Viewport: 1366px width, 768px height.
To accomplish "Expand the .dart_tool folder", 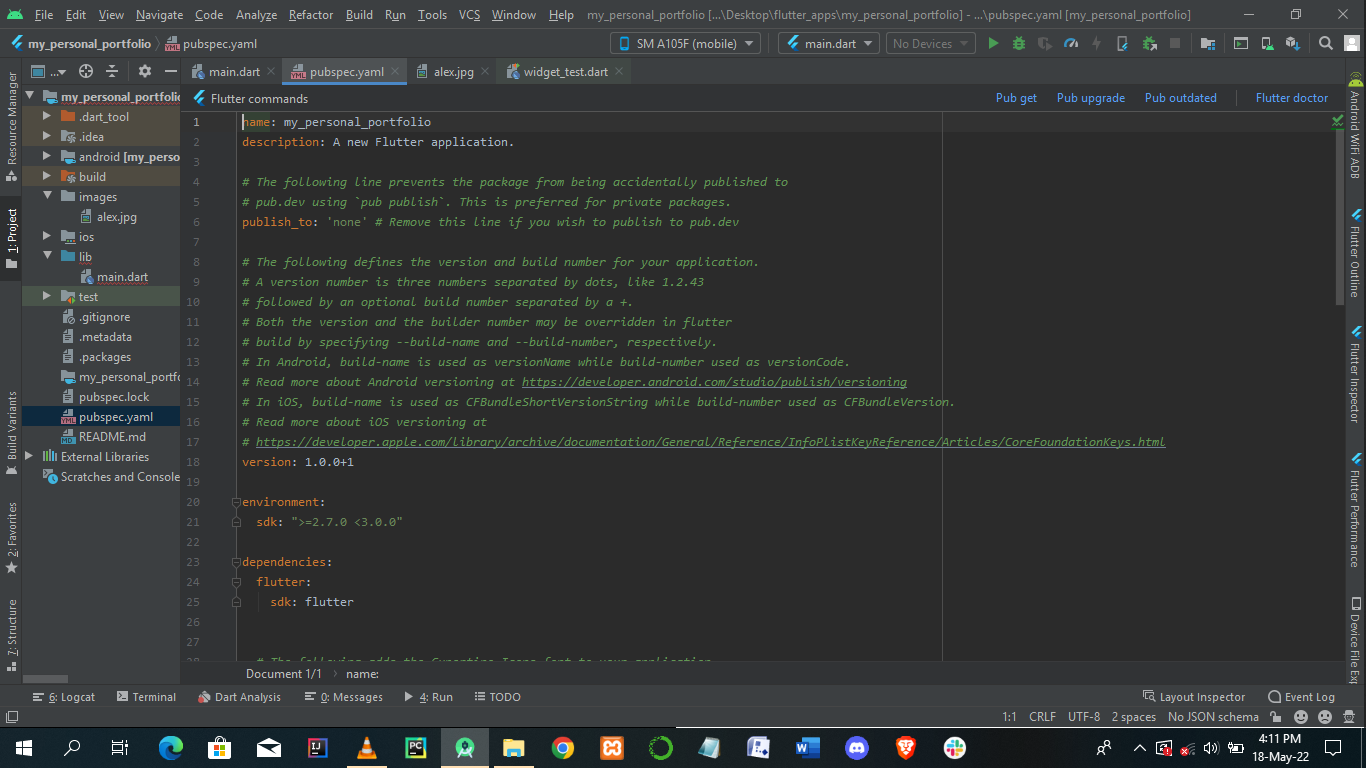I will click(47, 117).
